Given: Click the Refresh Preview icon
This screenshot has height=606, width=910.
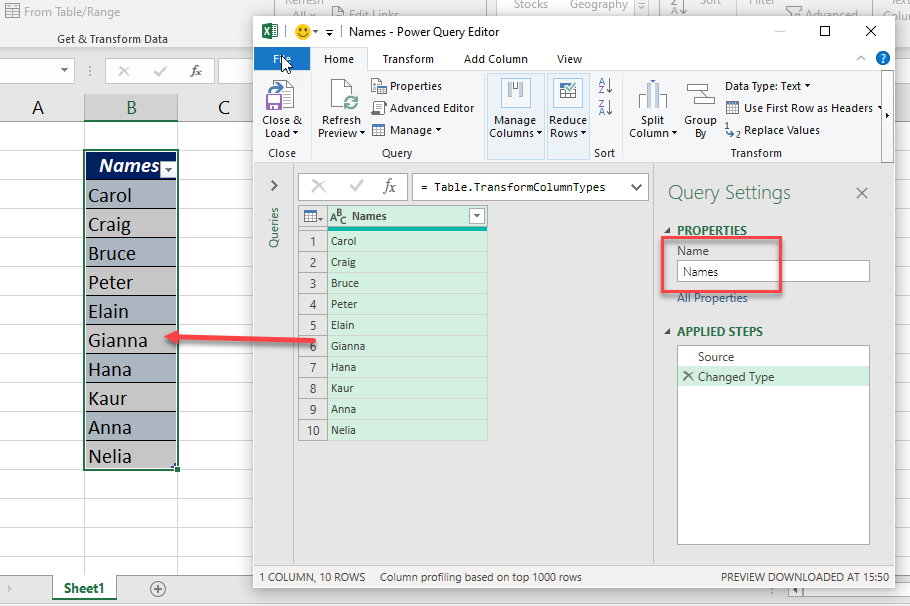Looking at the screenshot, I should [x=344, y=95].
